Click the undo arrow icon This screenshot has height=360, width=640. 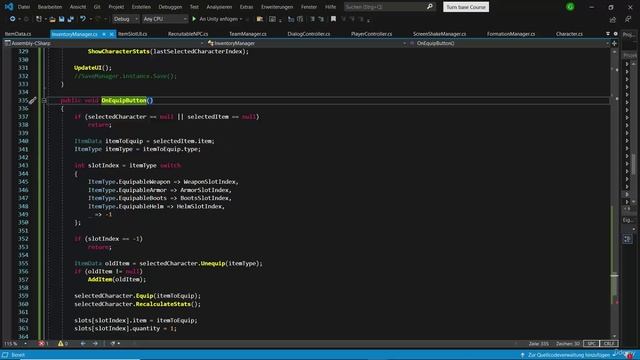click(x=83, y=19)
